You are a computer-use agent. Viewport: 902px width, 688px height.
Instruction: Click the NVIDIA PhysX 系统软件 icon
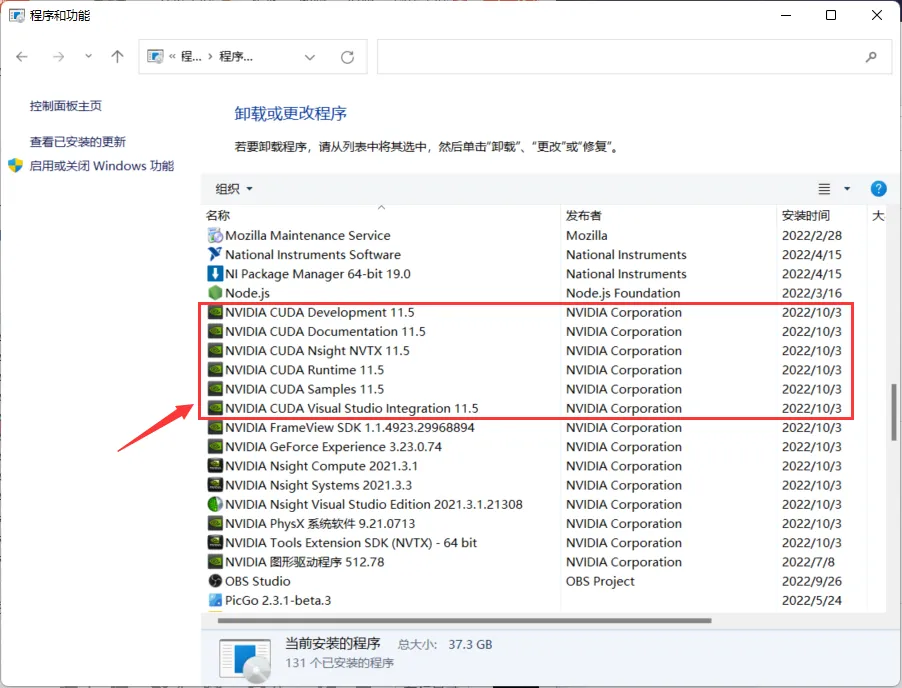(215, 523)
